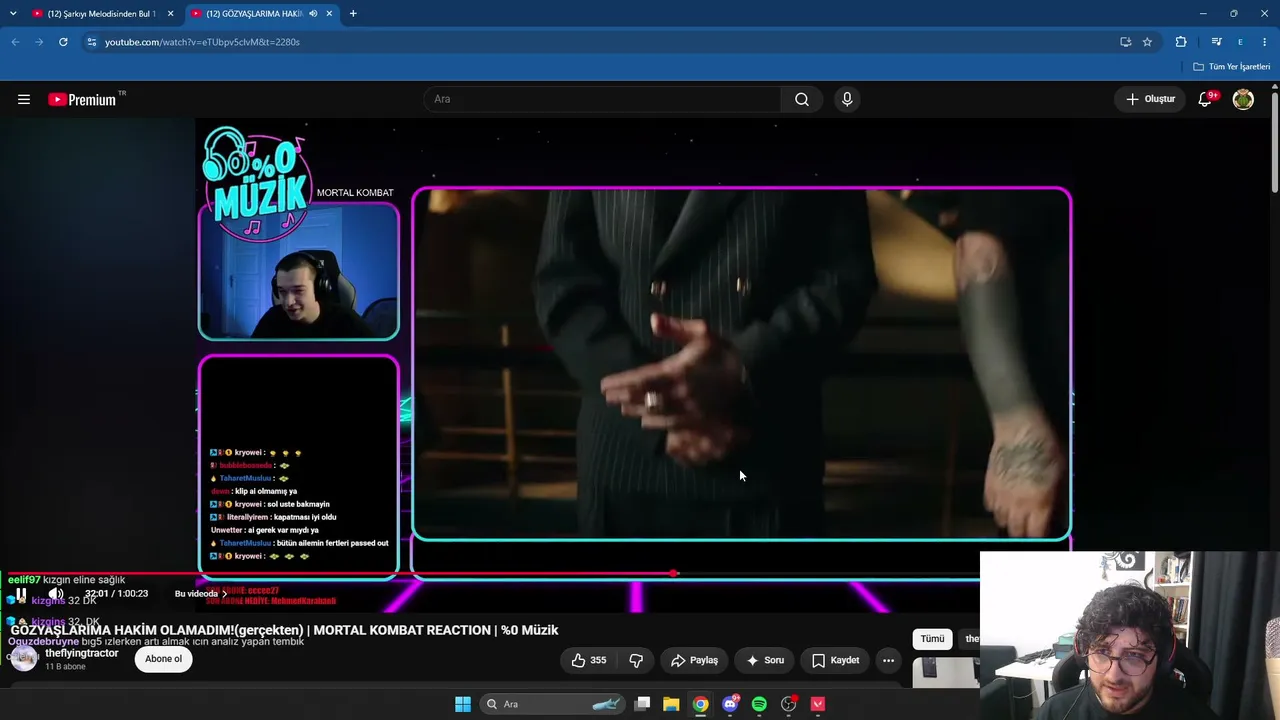The height and width of the screenshot is (720, 1280).
Task: Dislike the video with thumbs-down
Action: [x=636, y=660]
